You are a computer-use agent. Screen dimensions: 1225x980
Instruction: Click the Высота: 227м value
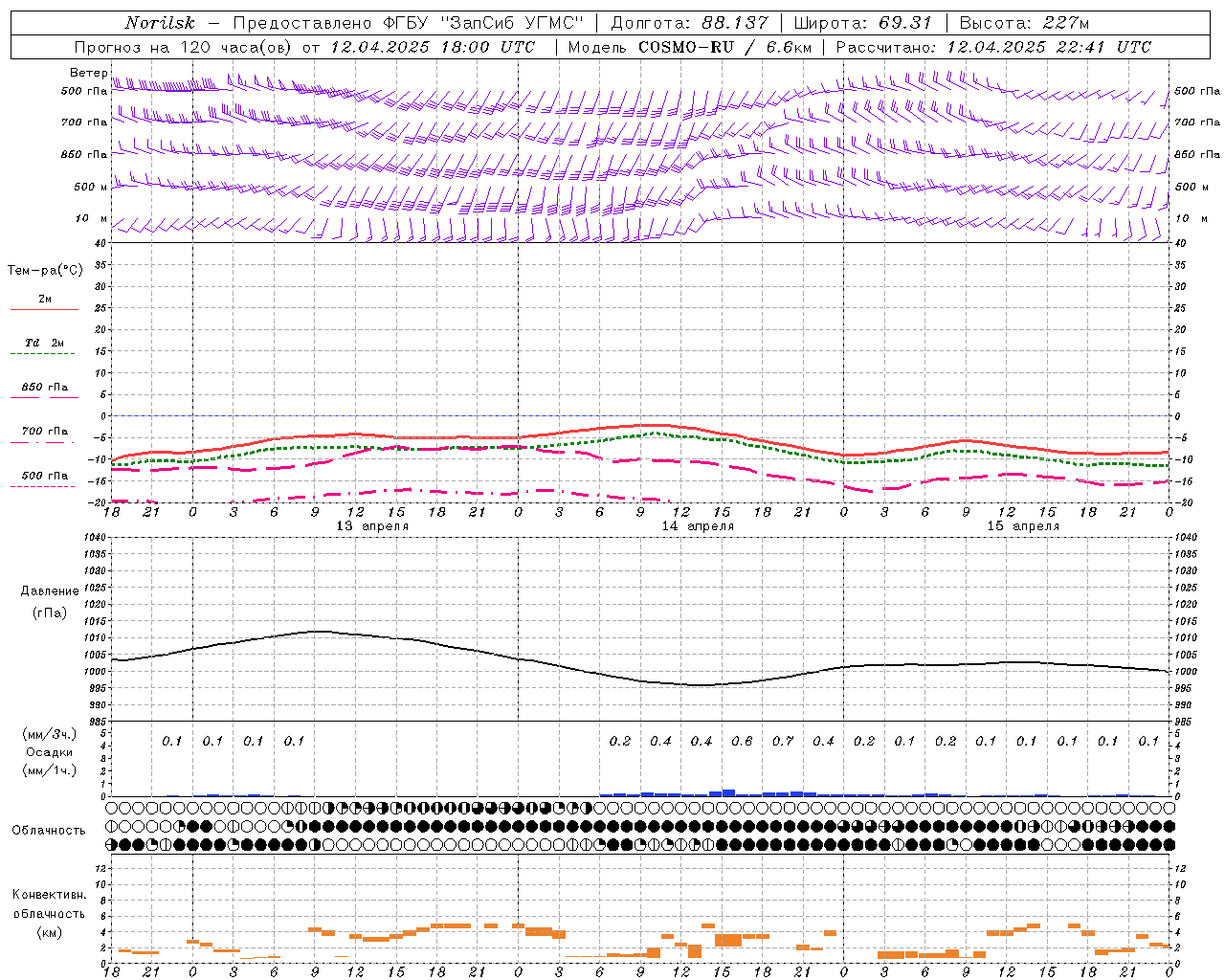pos(1024,23)
